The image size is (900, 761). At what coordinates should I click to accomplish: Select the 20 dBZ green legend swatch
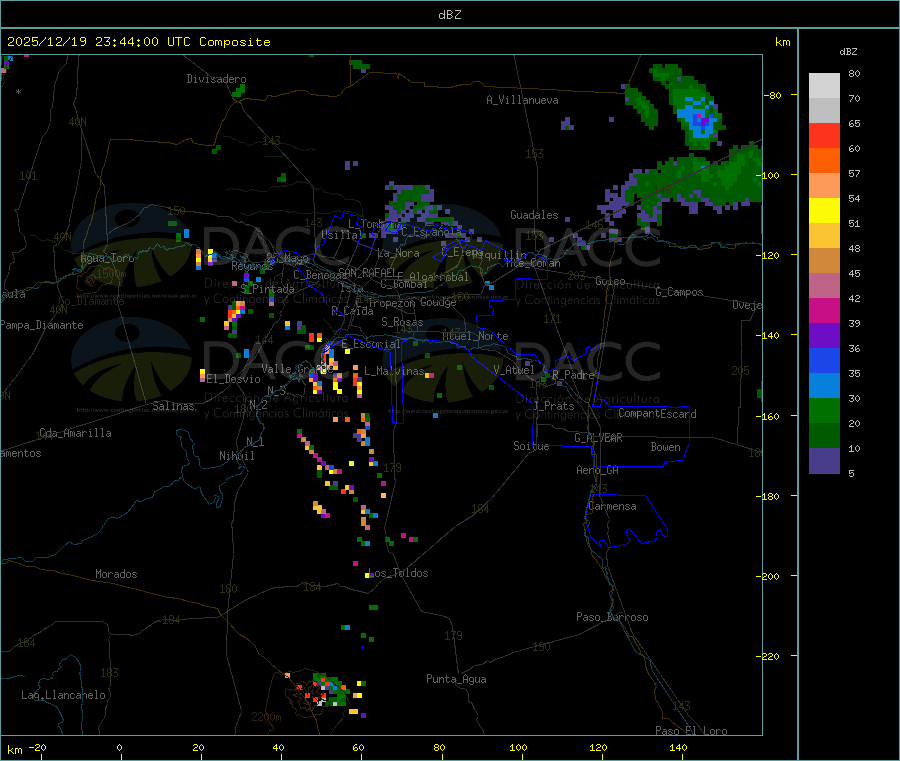(824, 436)
